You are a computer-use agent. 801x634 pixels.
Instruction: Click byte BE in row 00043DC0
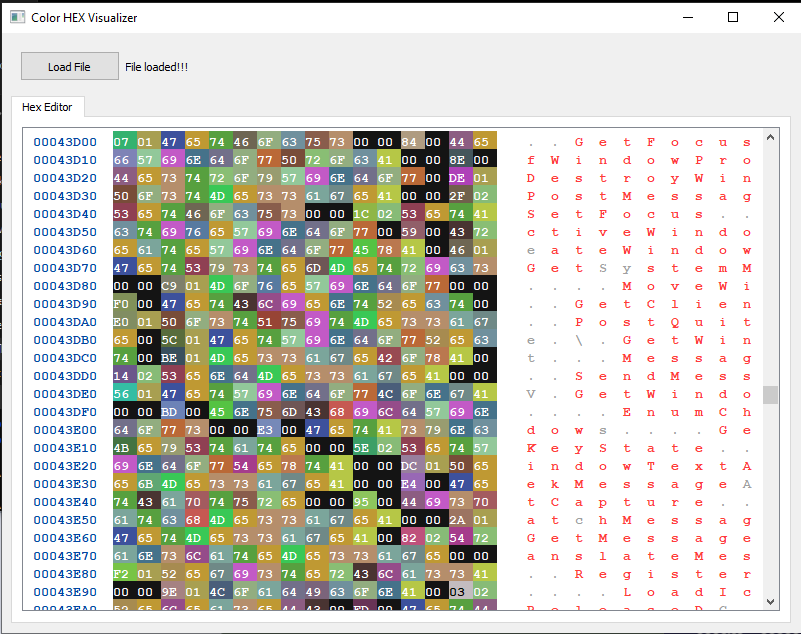[x=173, y=358]
